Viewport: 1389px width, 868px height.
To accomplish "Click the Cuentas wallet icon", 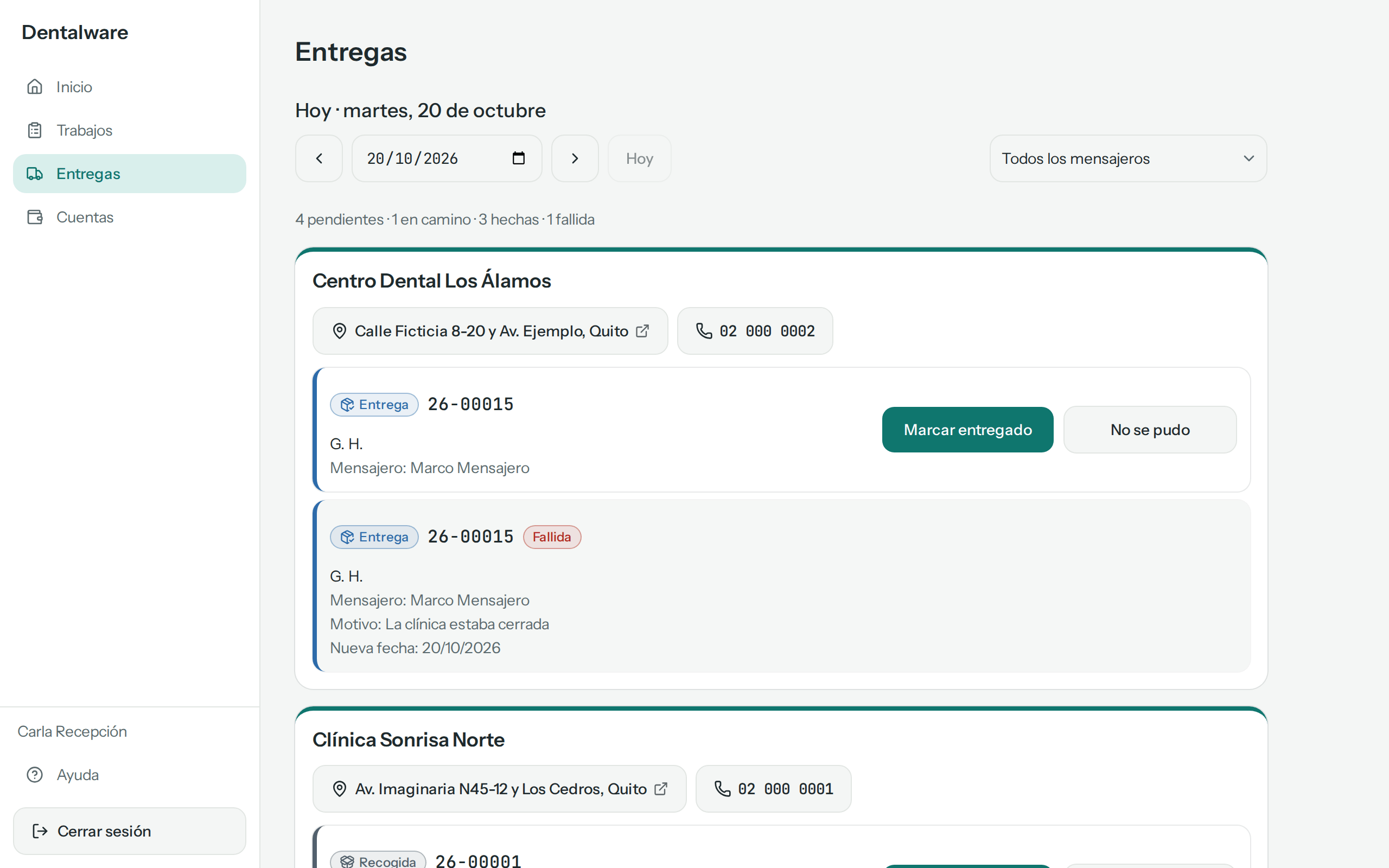I will tap(35, 217).
